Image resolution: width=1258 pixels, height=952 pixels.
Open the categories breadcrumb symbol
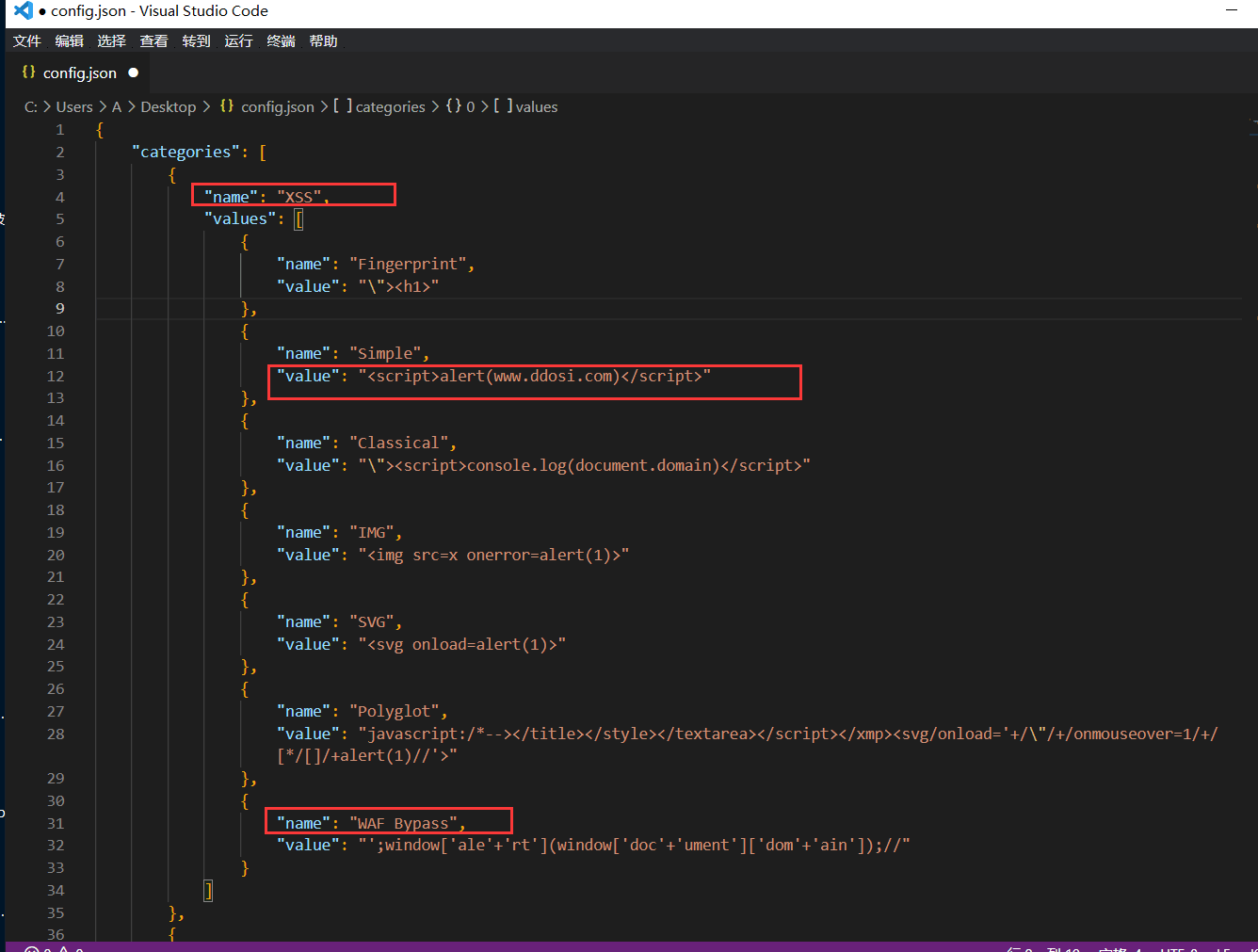pos(379,106)
